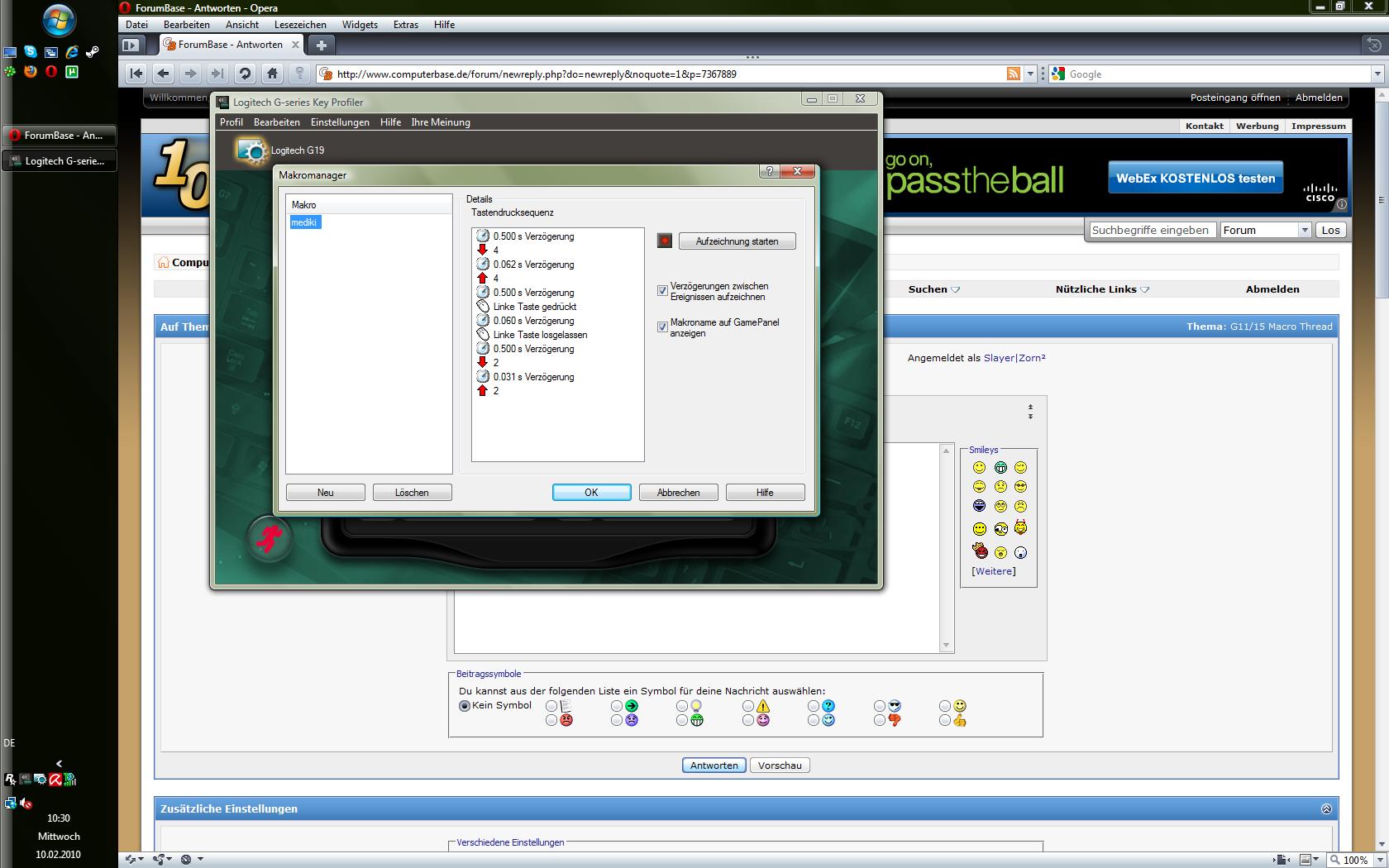Collapse Zusätzliche Einstellungen section
1389x868 pixels.
pyautogui.click(x=1326, y=809)
